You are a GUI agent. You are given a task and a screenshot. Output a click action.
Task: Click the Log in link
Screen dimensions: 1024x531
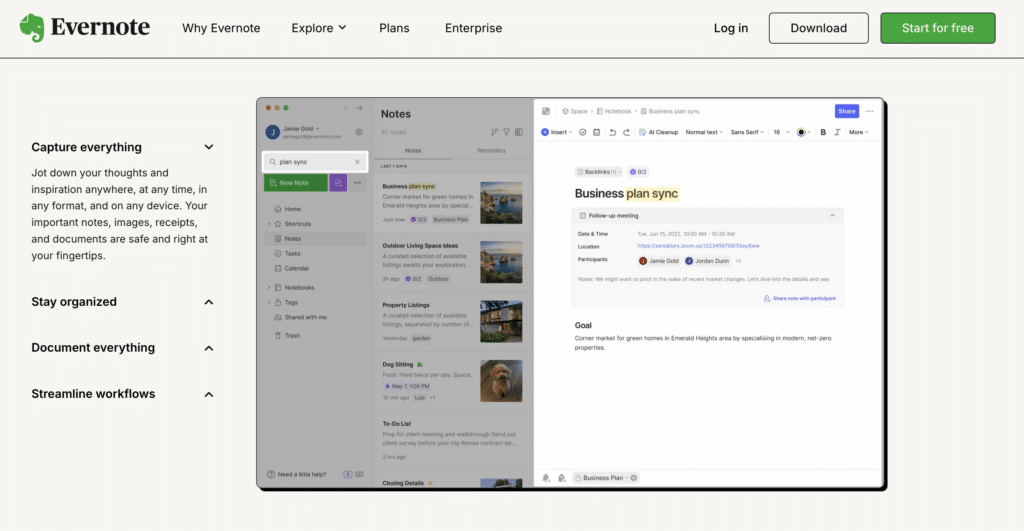point(731,28)
